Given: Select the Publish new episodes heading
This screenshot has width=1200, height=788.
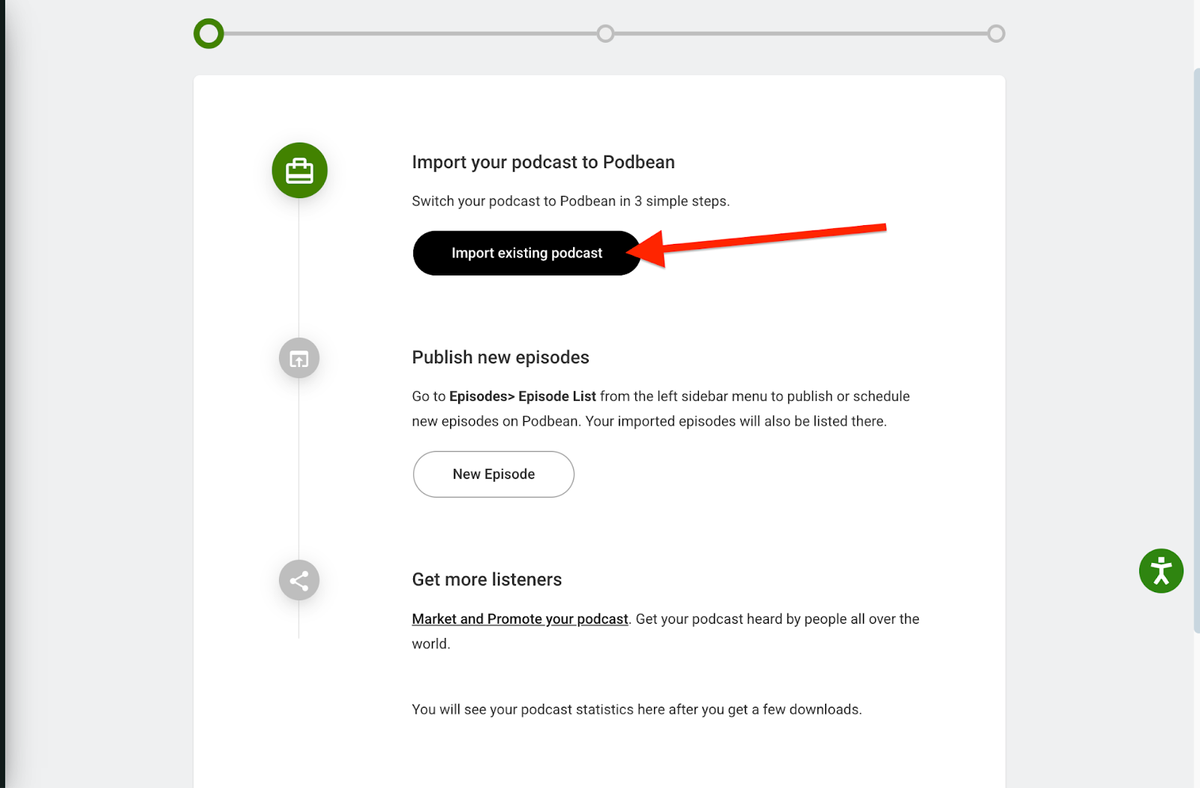Looking at the screenshot, I should click(x=500, y=357).
